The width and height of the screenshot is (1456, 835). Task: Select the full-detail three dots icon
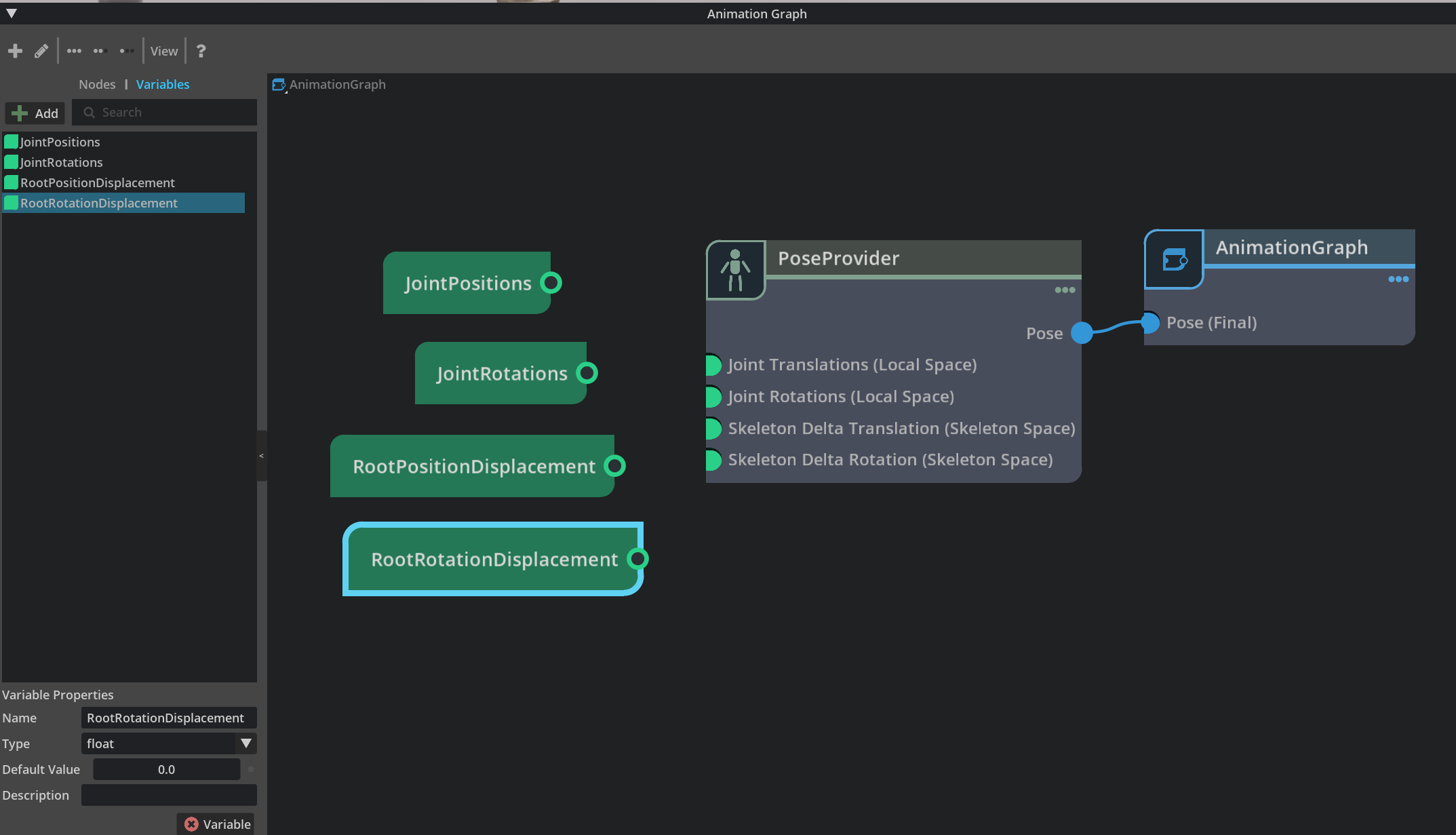coord(74,51)
